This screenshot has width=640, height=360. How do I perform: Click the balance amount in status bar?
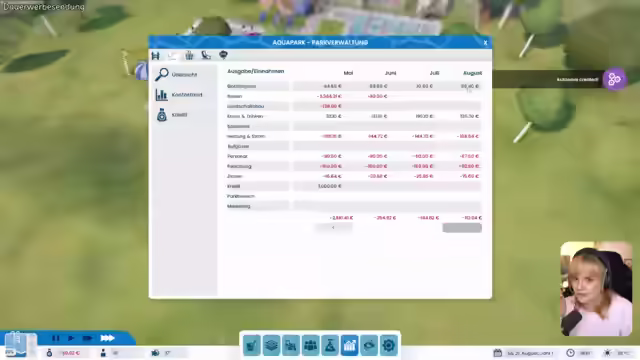(71, 353)
